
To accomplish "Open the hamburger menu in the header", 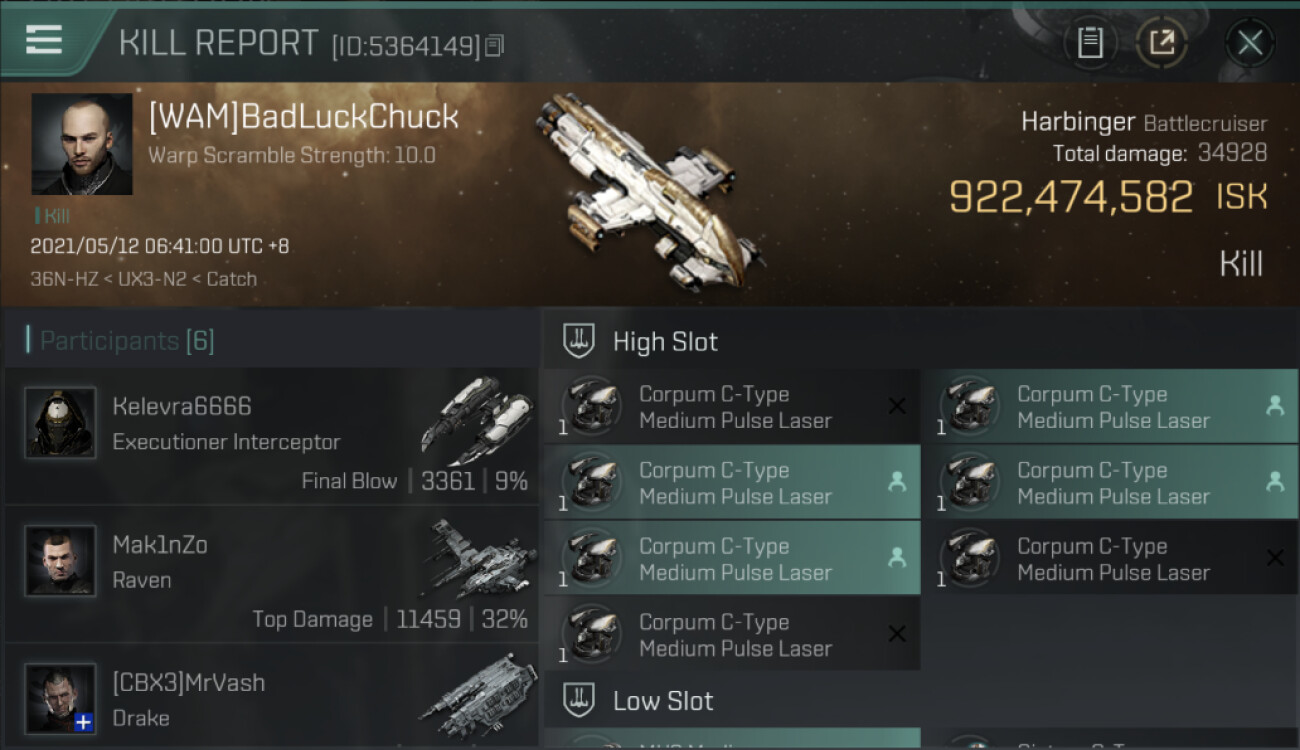I will click(x=44, y=40).
